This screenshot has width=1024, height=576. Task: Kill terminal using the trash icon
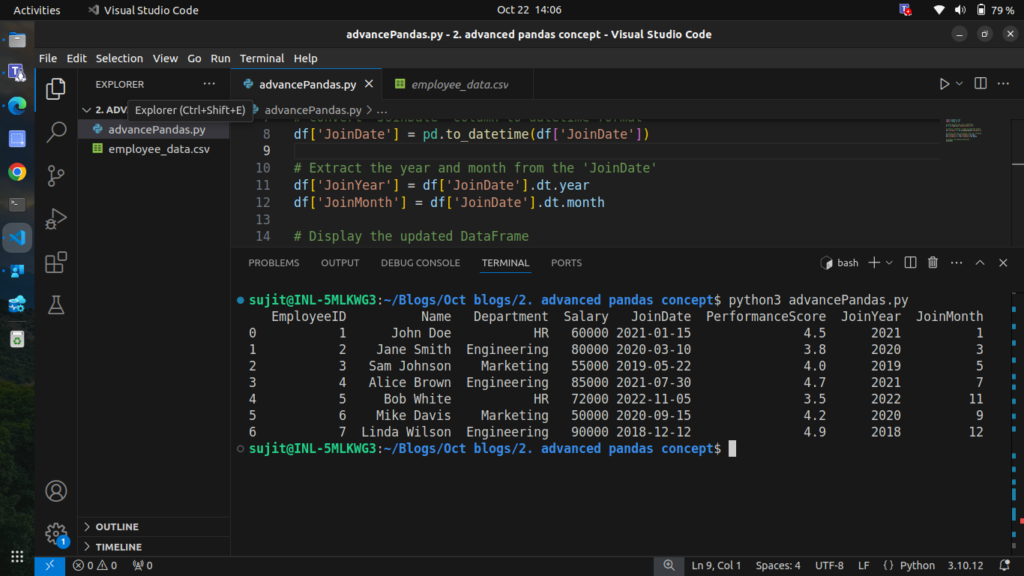coord(933,263)
